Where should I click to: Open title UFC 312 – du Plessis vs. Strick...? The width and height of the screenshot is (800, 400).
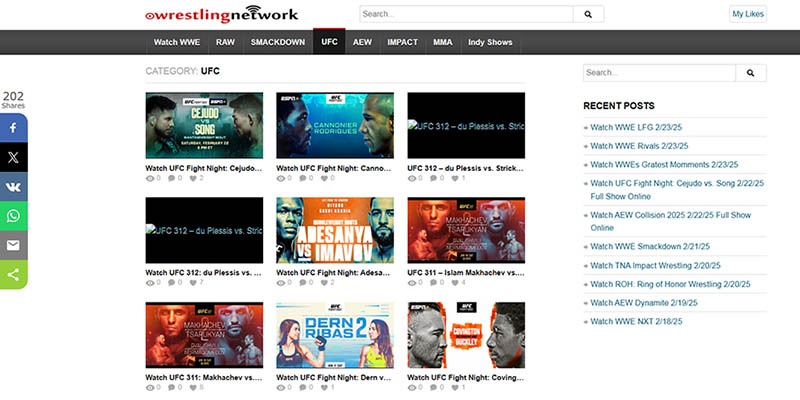pos(466,168)
